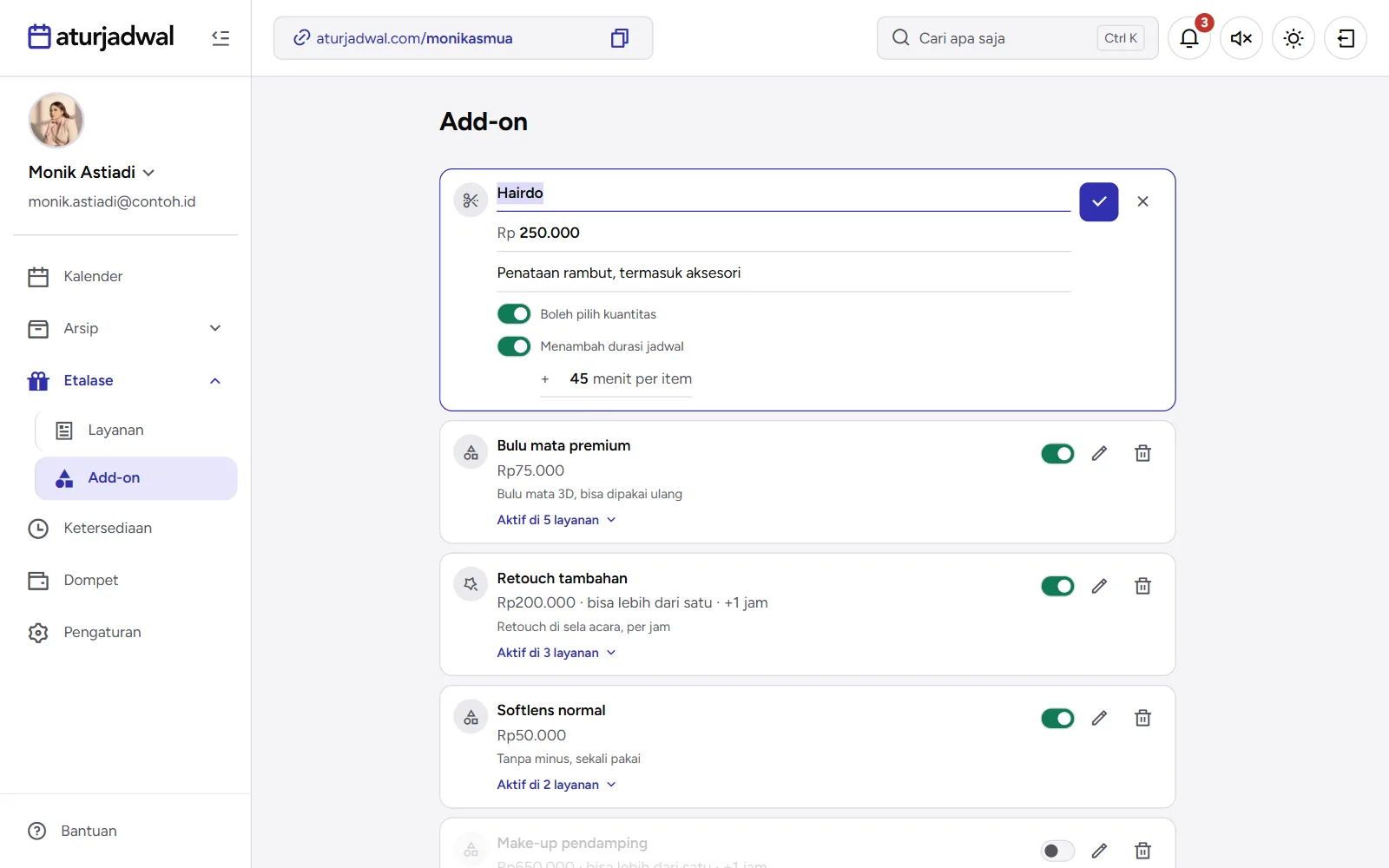The width and height of the screenshot is (1389, 868).
Task: Open notifications bell
Action: pos(1189,38)
